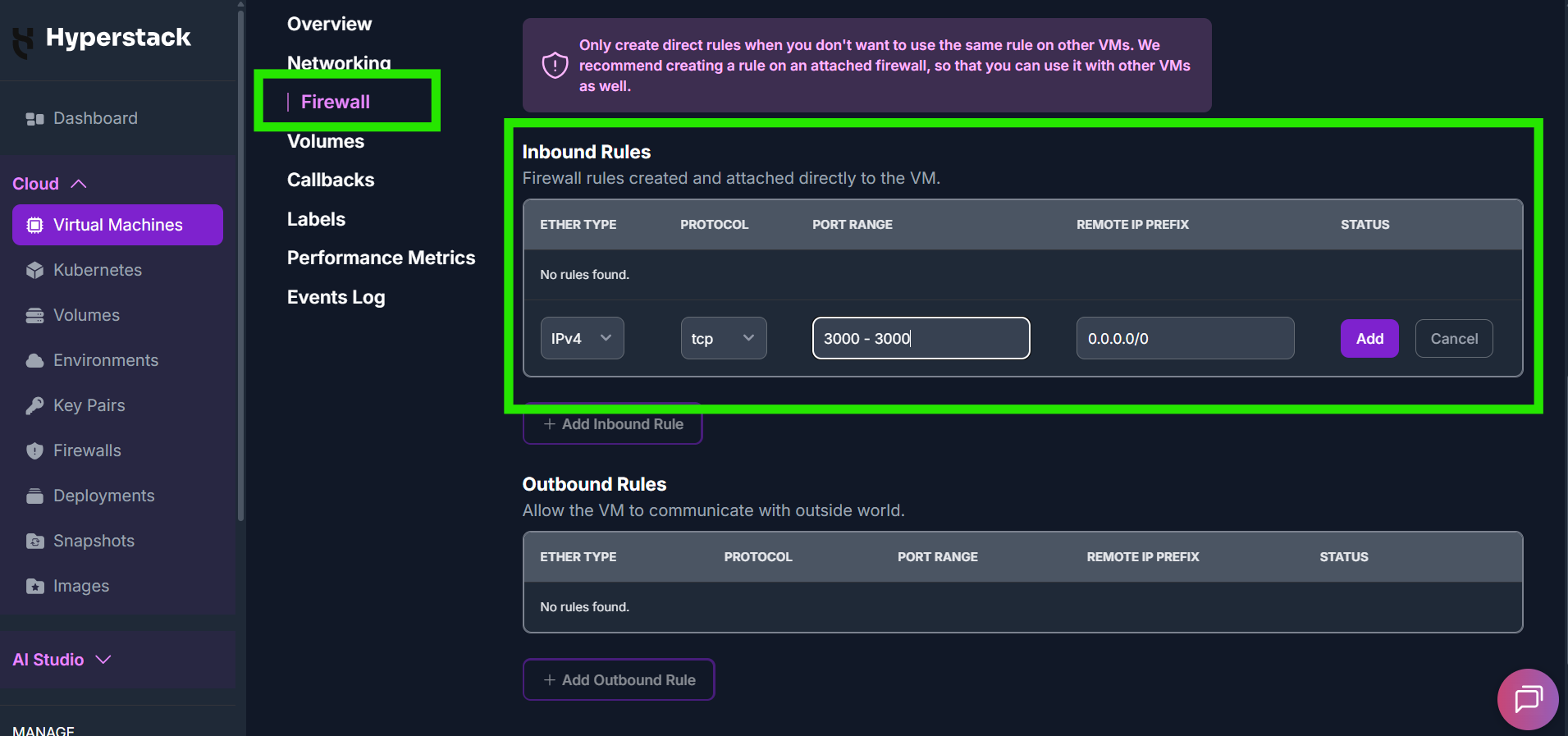1568x736 pixels.
Task: Click the inbound REMOTE IP PREFIX column header
Action: click(x=1132, y=224)
